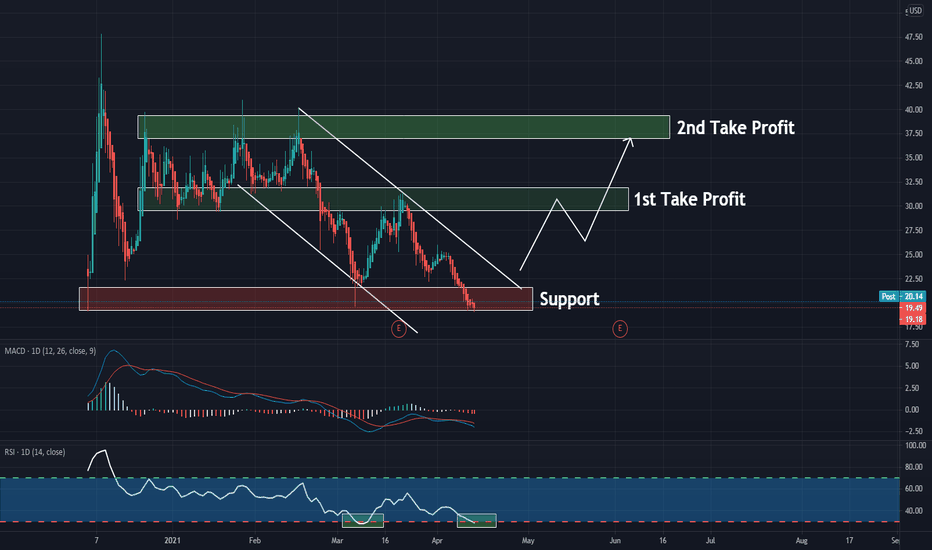932x550 pixels.
Task: Select the RSI oversold highlight box near mid-April
Action: coord(476,520)
